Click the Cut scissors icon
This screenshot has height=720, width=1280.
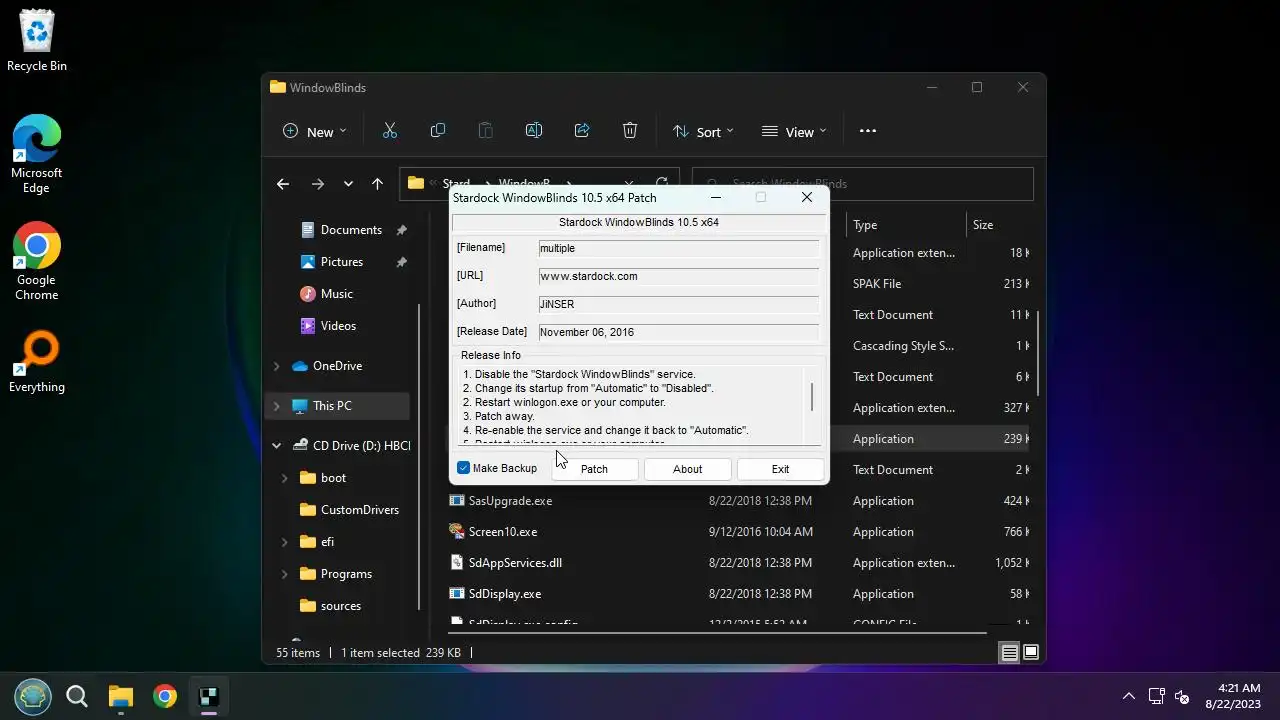click(390, 131)
